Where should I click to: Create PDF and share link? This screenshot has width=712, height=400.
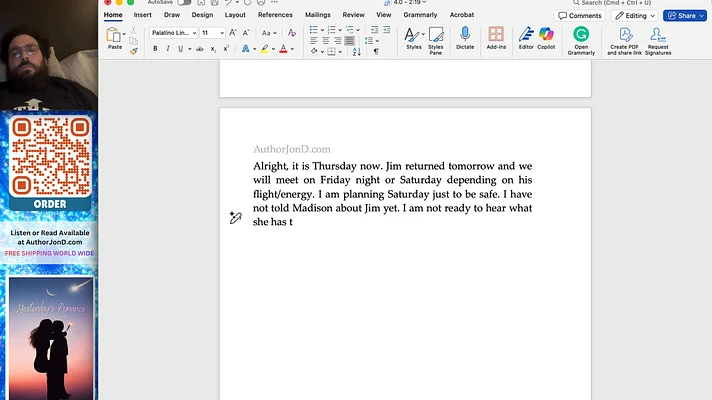[x=624, y=40]
